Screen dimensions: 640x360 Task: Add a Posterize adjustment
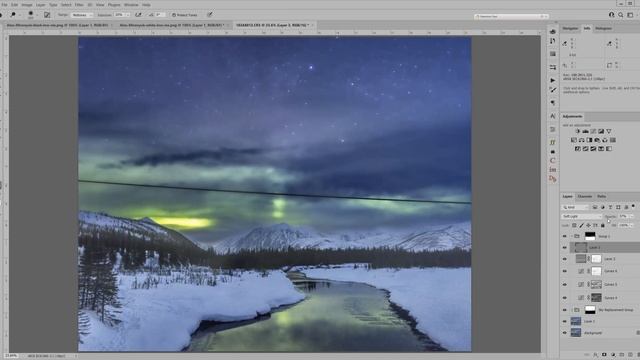[585, 149]
